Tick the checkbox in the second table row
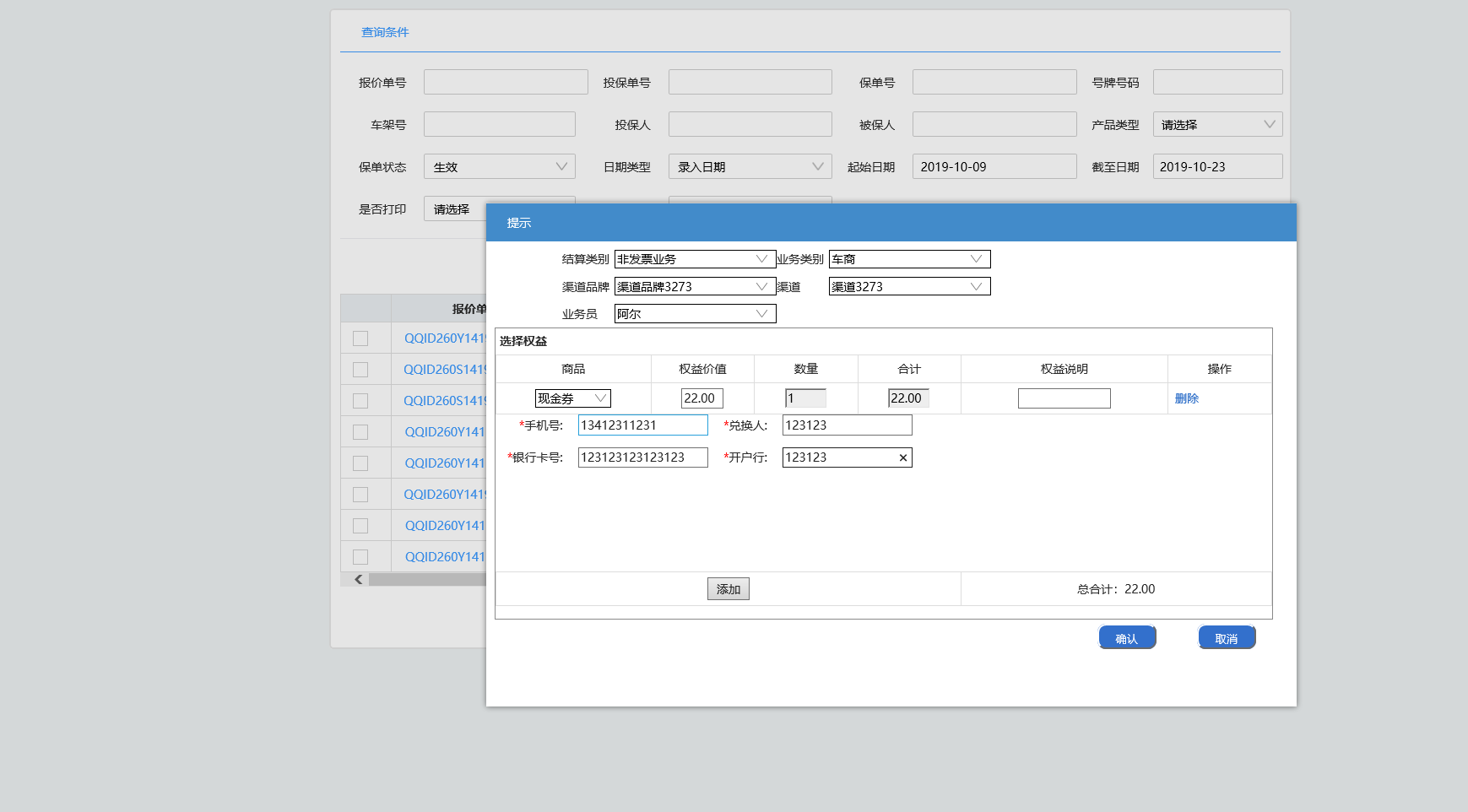1468x812 pixels. coord(360,370)
